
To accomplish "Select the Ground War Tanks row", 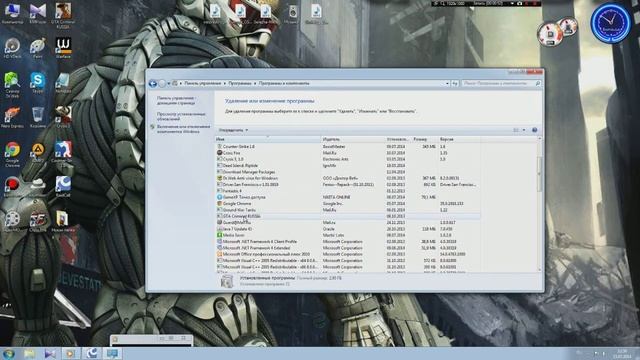I will click(348, 210).
